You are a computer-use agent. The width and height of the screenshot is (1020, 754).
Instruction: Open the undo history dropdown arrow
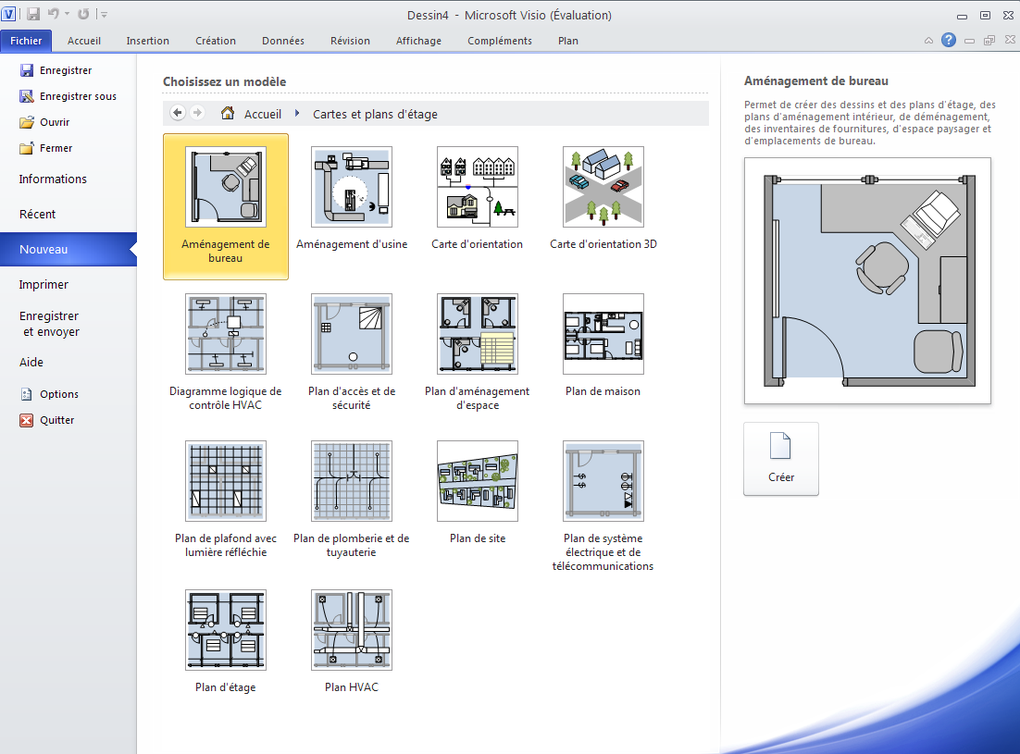67,15
